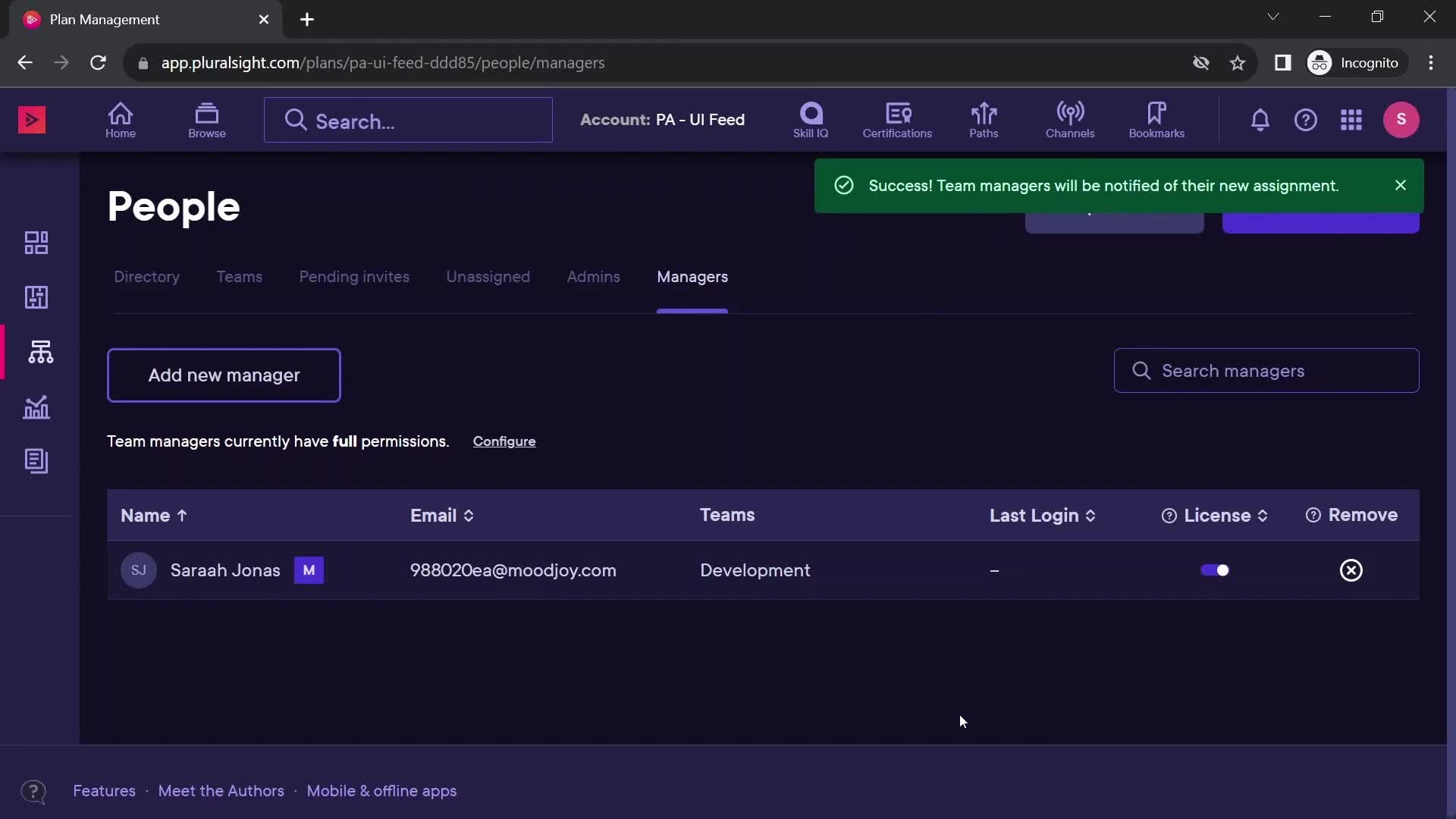Click the Skill IQ icon

[810, 119]
